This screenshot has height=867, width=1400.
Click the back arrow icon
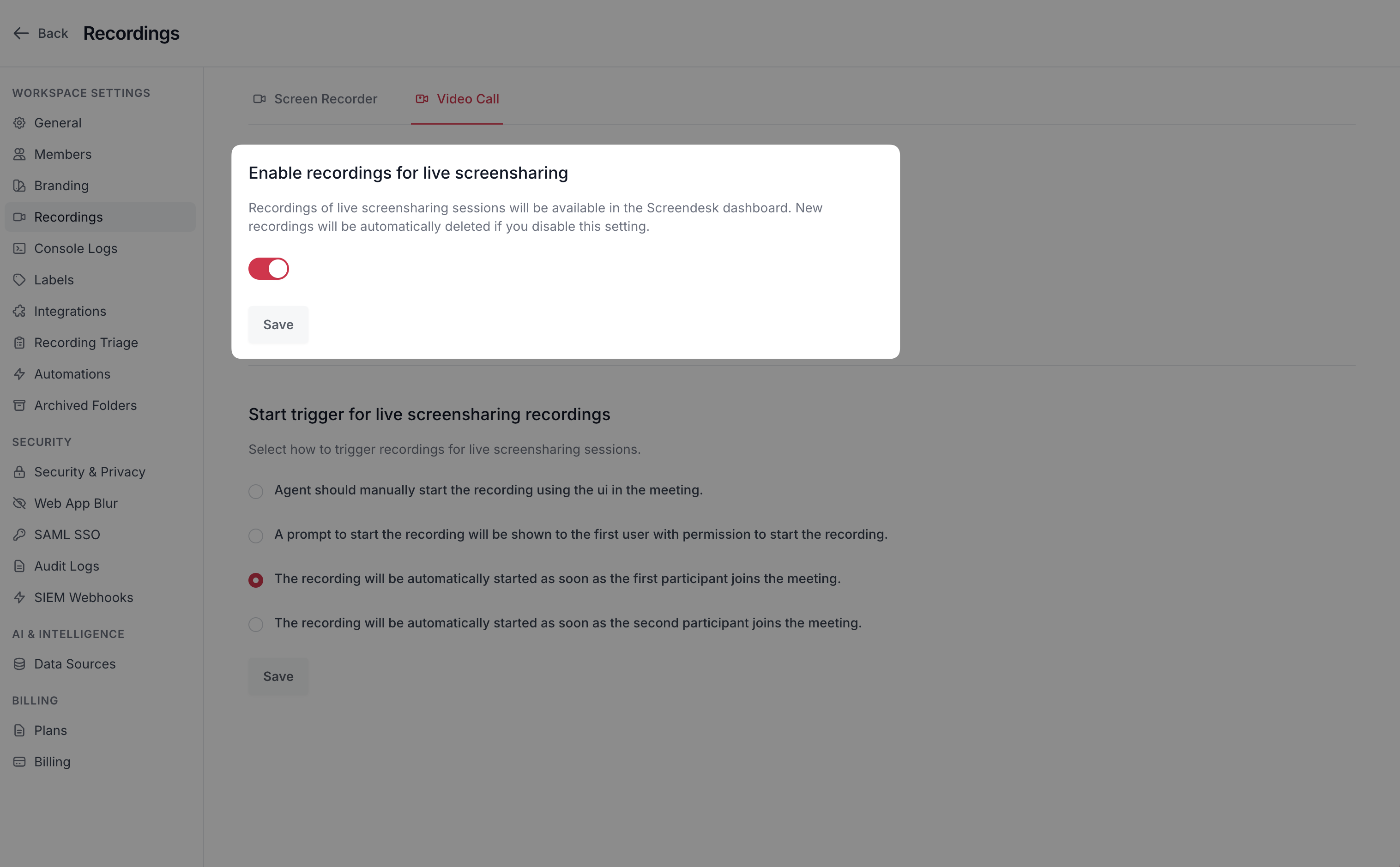pos(21,33)
